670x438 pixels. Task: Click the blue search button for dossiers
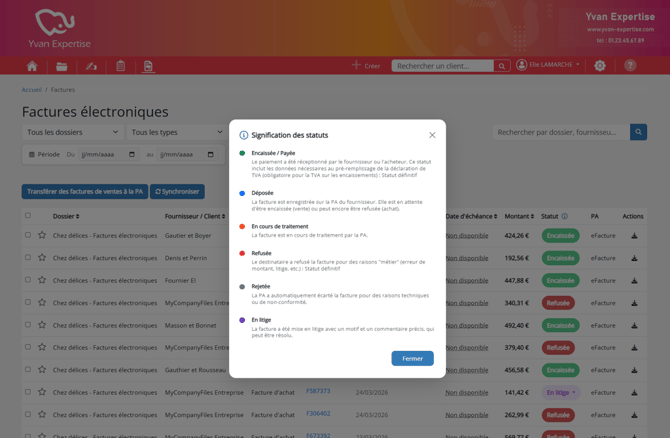point(638,132)
